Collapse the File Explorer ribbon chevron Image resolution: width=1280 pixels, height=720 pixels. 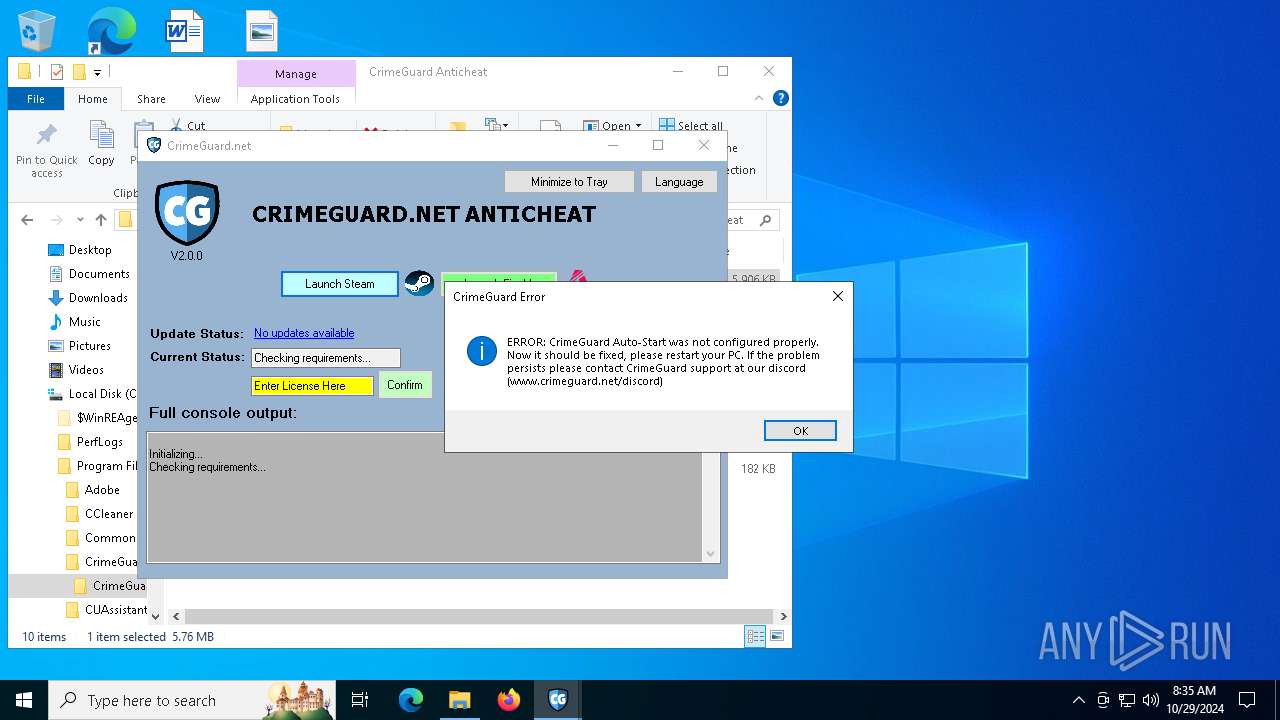point(761,98)
